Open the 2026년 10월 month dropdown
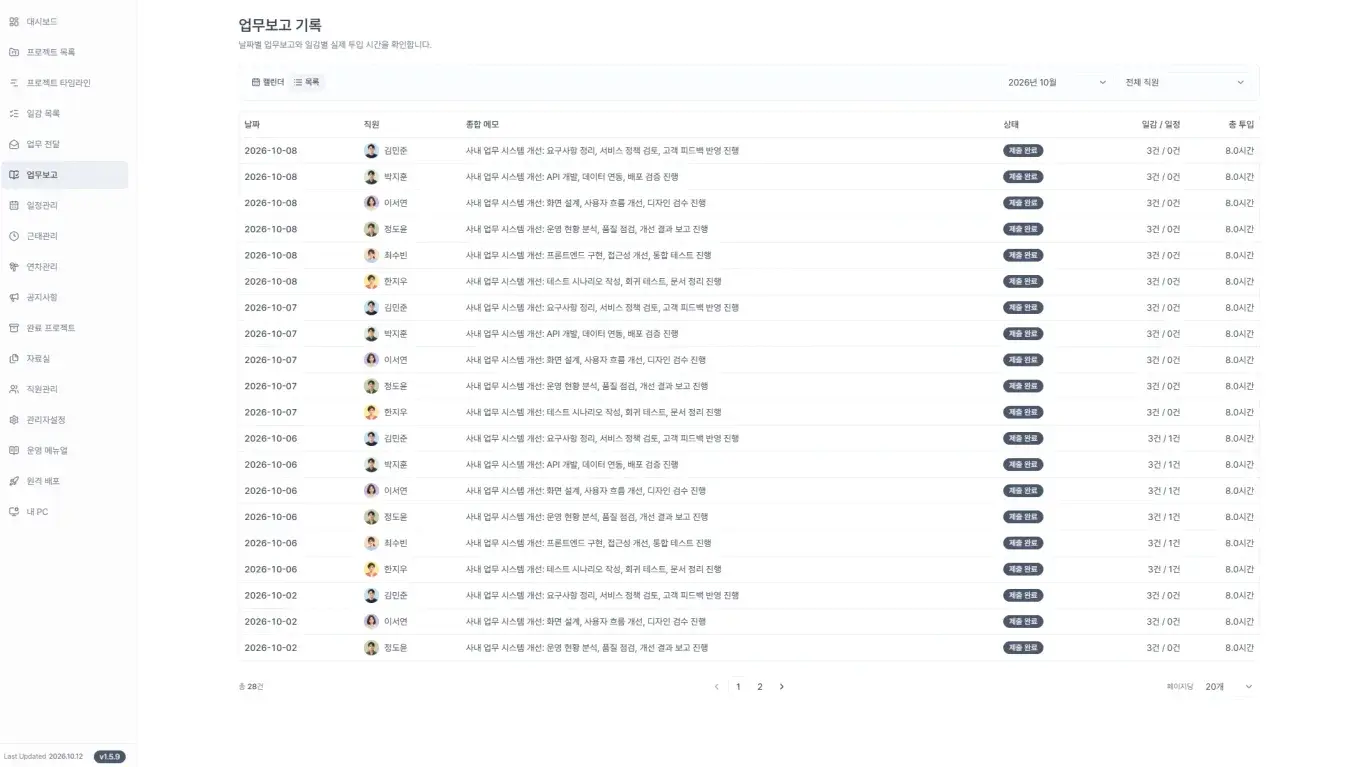The width and height of the screenshot is (1360, 767). [x=1057, y=82]
